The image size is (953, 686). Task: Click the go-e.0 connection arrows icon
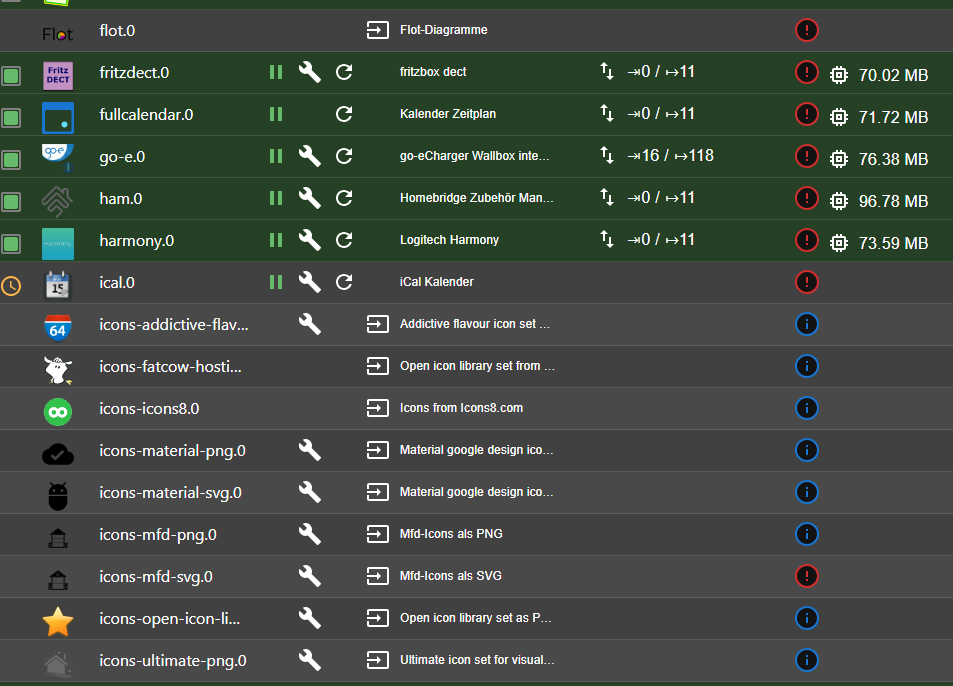click(x=607, y=156)
